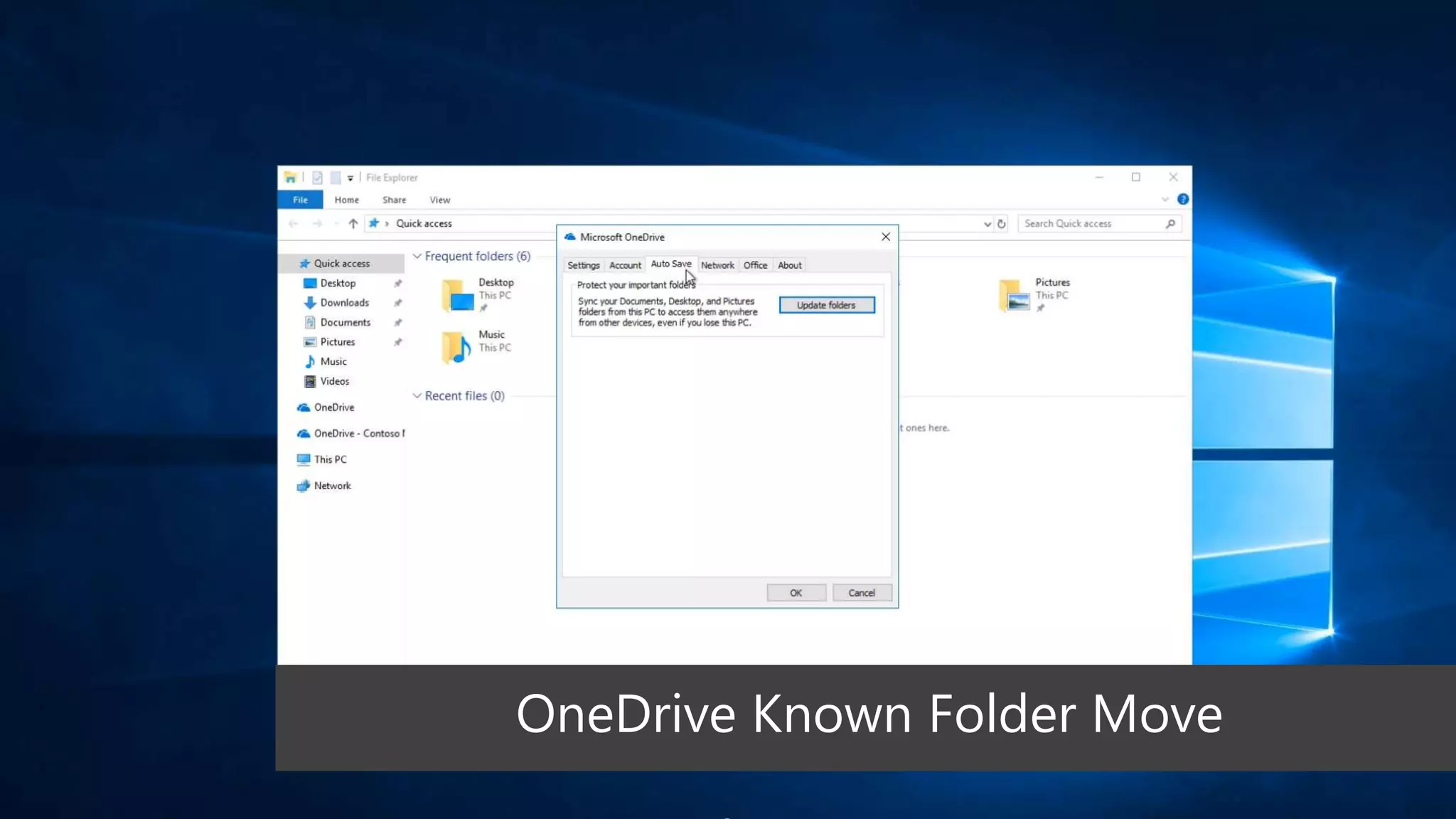The width and height of the screenshot is (1456, 819).
Task: Click the Desktop folder in Frequent folders
Action: [478, 294]
